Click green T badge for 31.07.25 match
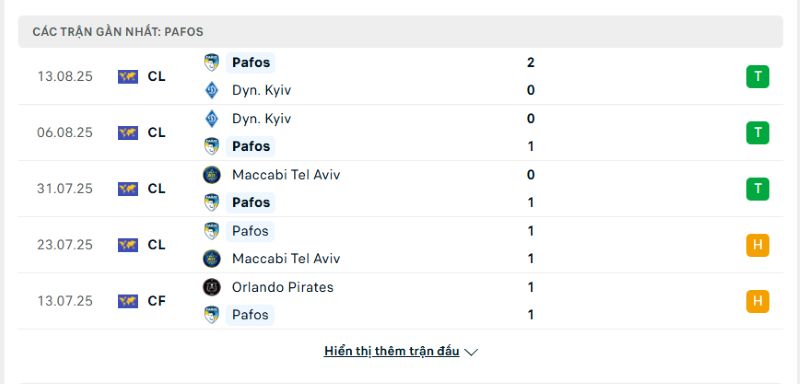800x384 pixels. coord(758,189)
